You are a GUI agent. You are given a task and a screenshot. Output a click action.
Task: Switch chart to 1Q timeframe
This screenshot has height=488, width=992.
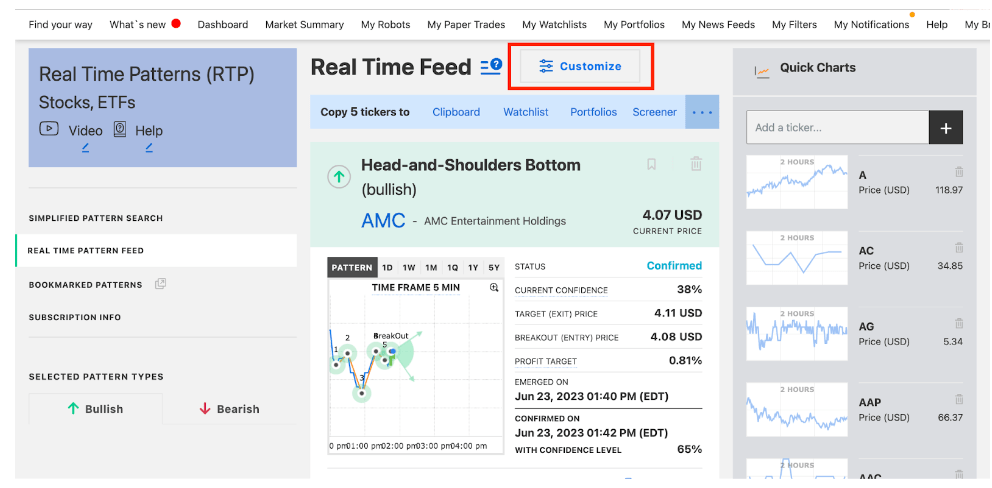[452, 267]
